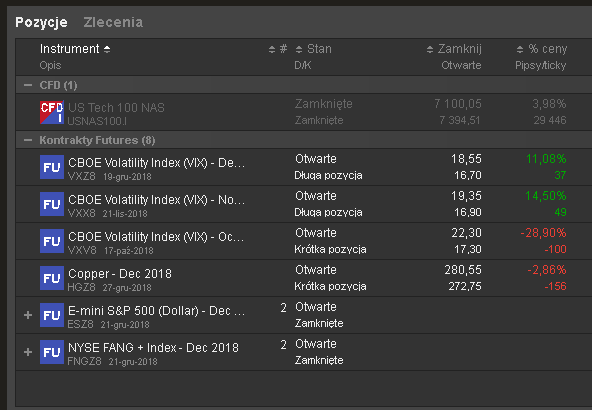The image size is (592, 410).
Task: Click the FU icon for VIX December future
Action: [52, 167]
